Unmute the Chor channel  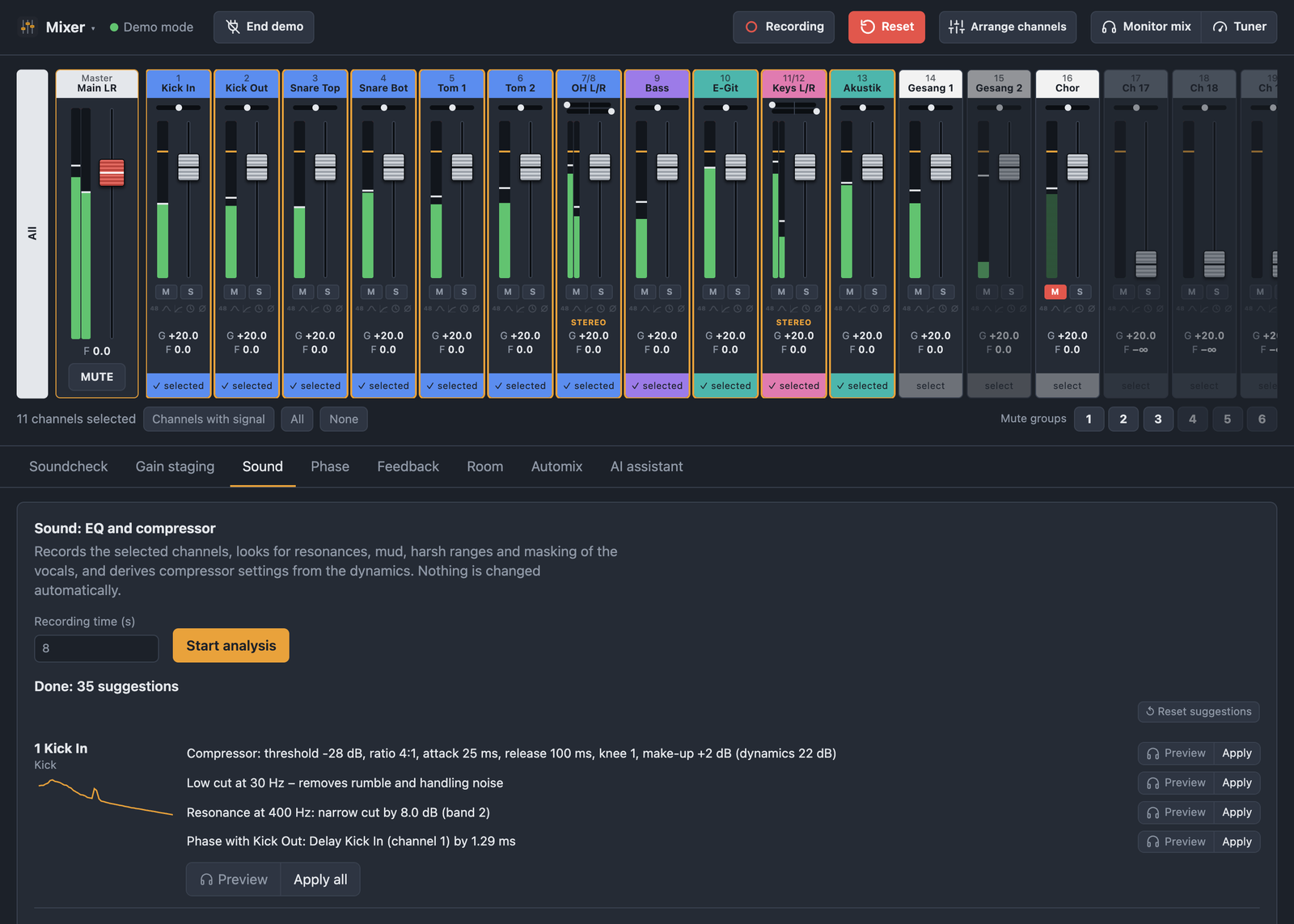(x=1055, y=292)
